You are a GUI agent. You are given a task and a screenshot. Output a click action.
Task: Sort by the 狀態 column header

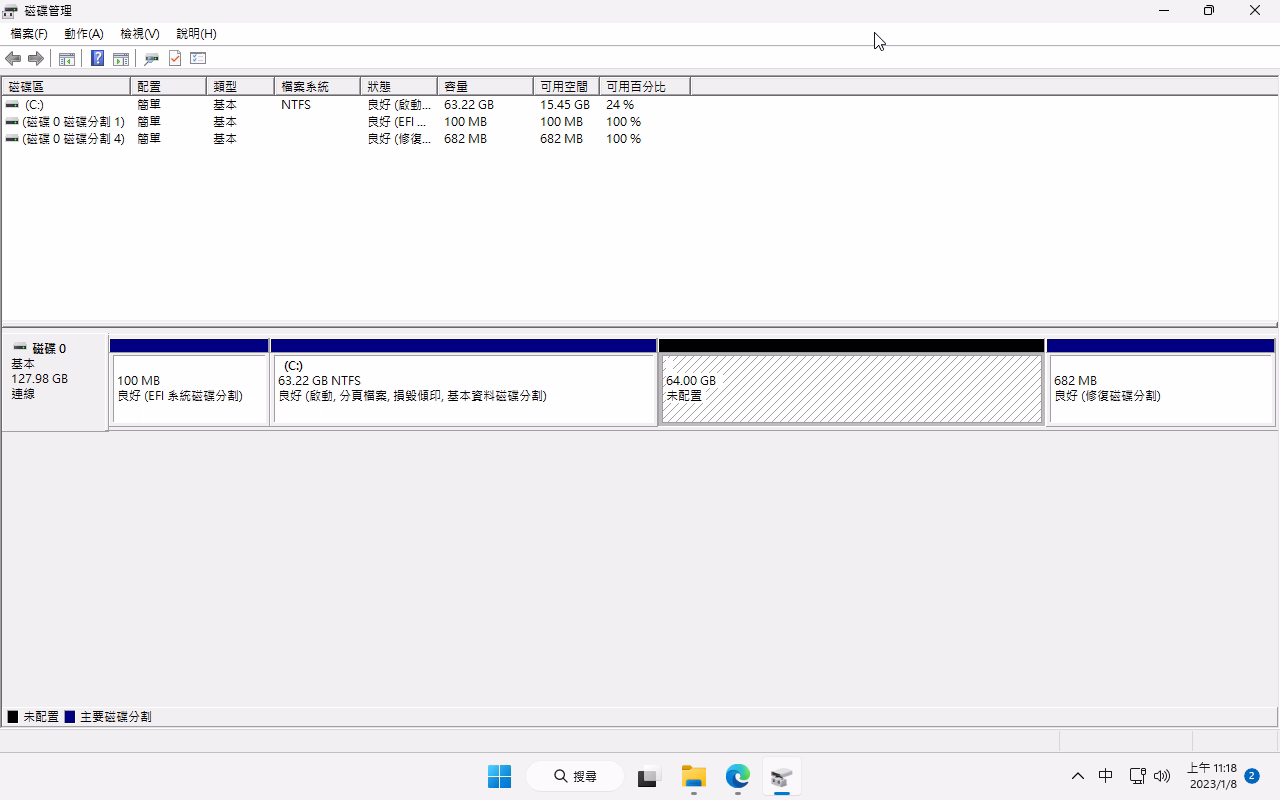(x=399, y=87)
